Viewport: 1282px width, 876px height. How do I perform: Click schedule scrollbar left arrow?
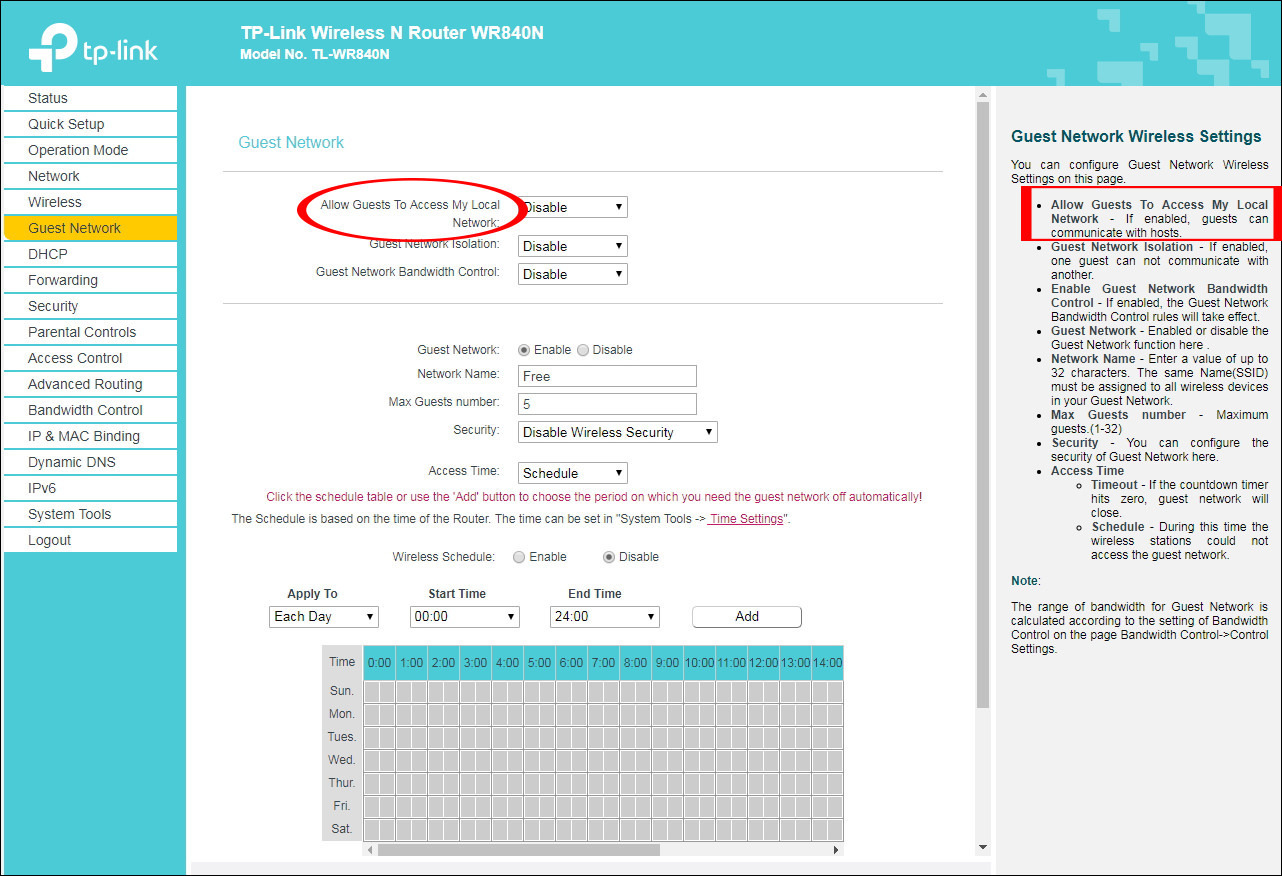coord(370,850)
